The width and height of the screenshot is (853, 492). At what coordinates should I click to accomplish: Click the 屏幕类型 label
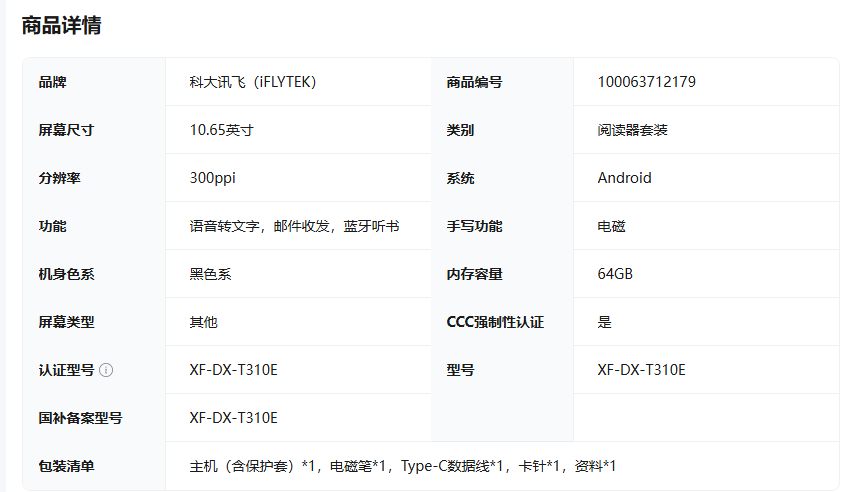[x=66, y=322]
